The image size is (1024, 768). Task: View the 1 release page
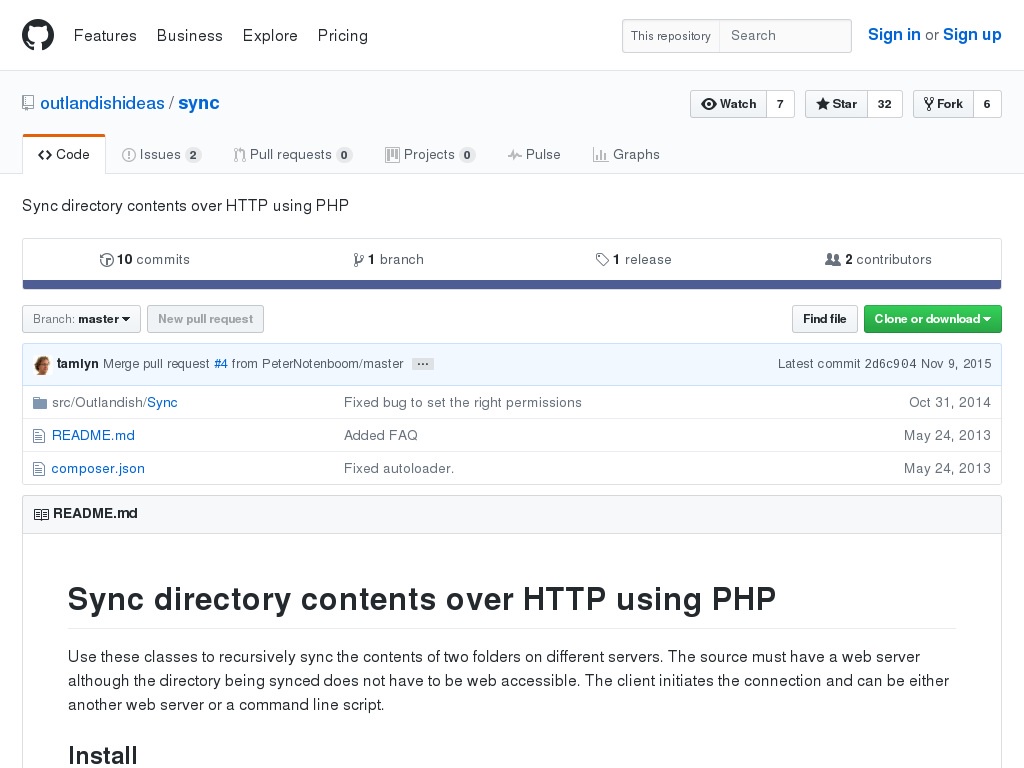click(633, 260)
